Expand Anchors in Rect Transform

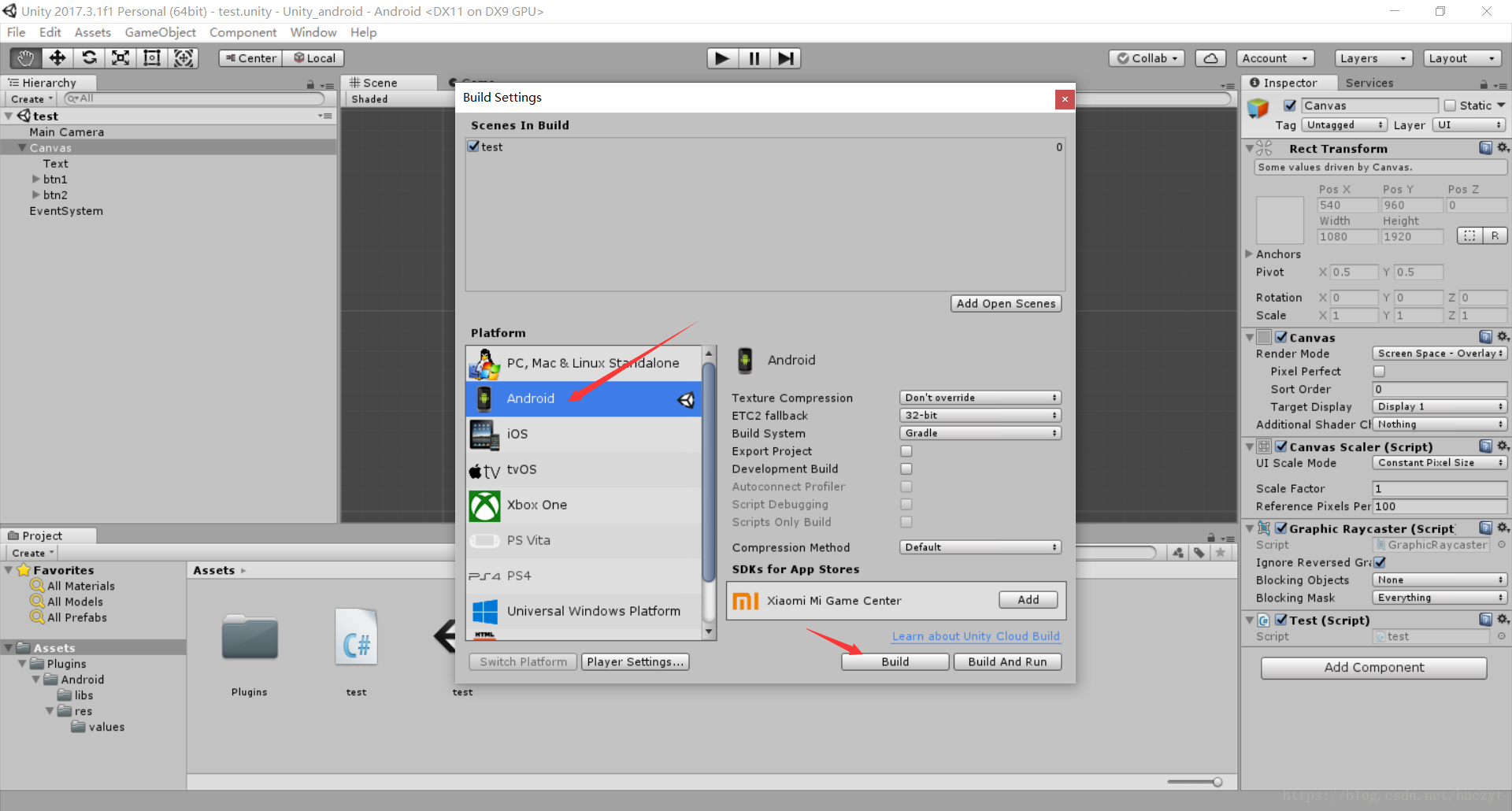pos(1249,254)
